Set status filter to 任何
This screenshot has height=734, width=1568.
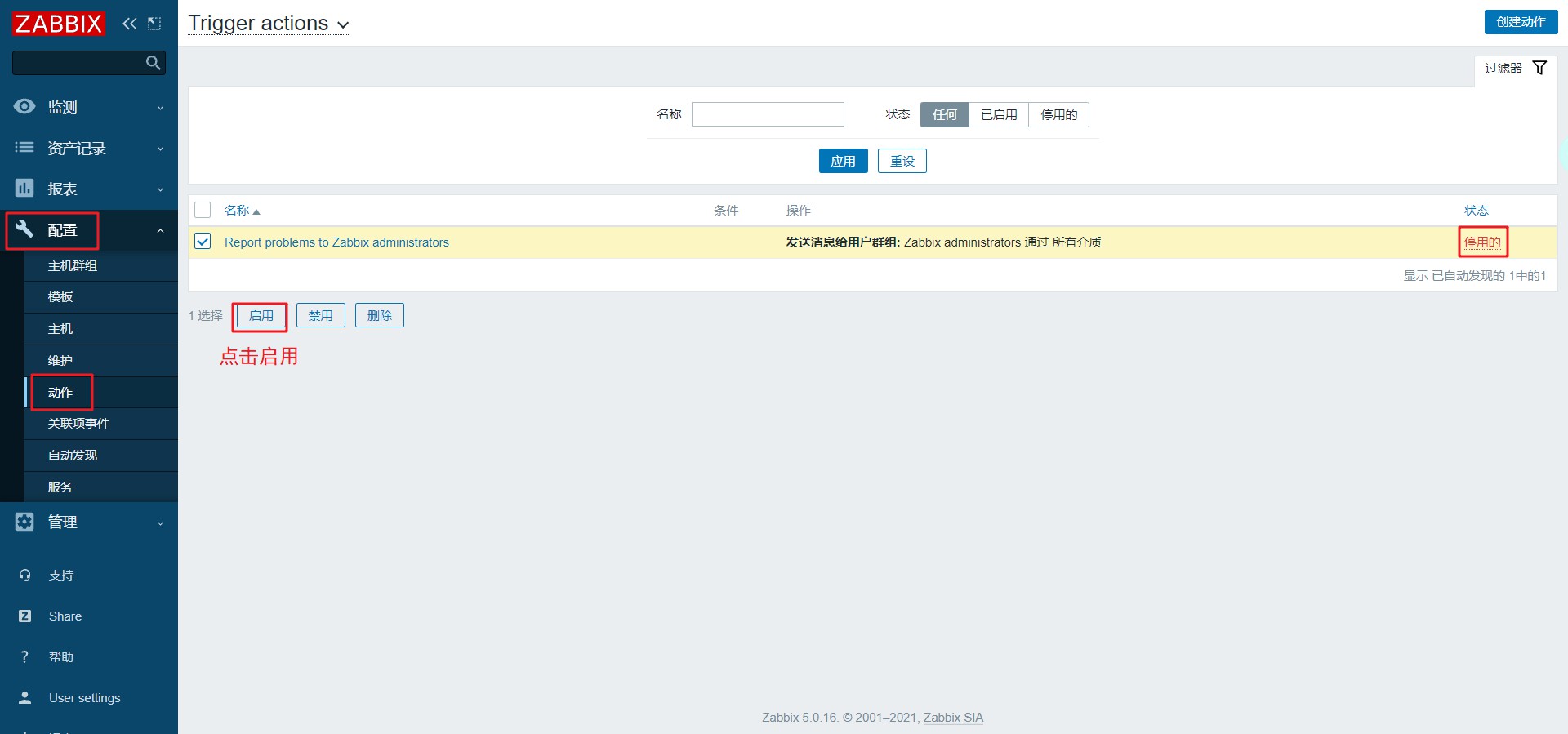[x=945, y=115]
